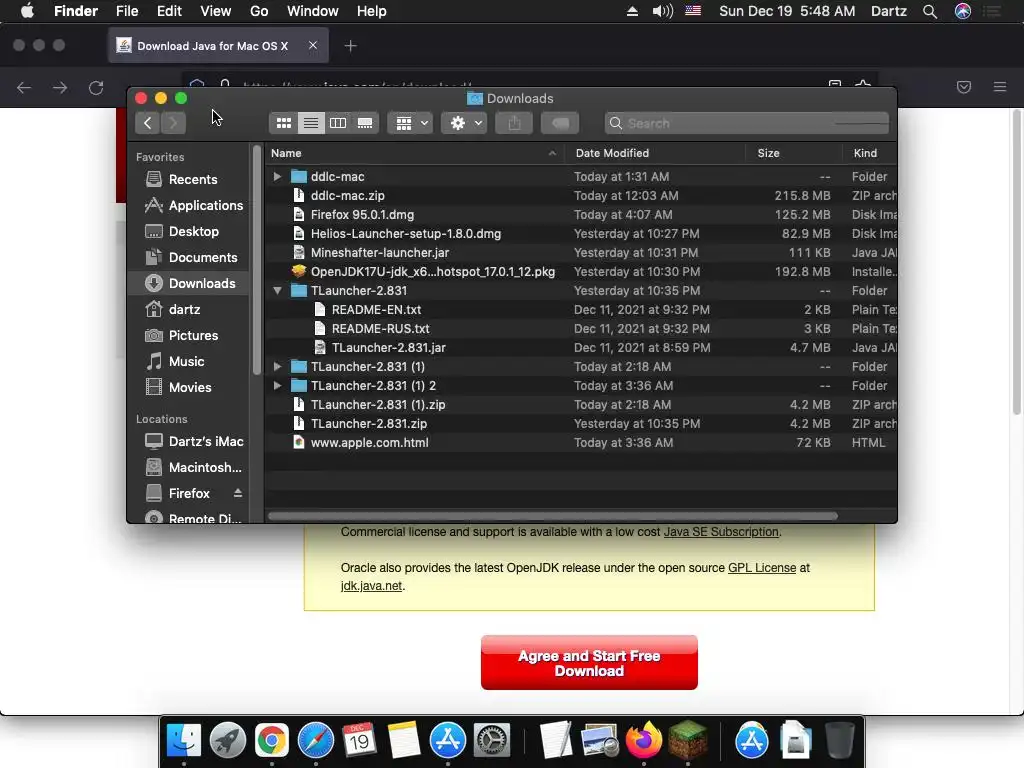Viewport: 1024px width, 768px height.
Task: Open Spotlight search in menu bar
Action: click(930, 11)
